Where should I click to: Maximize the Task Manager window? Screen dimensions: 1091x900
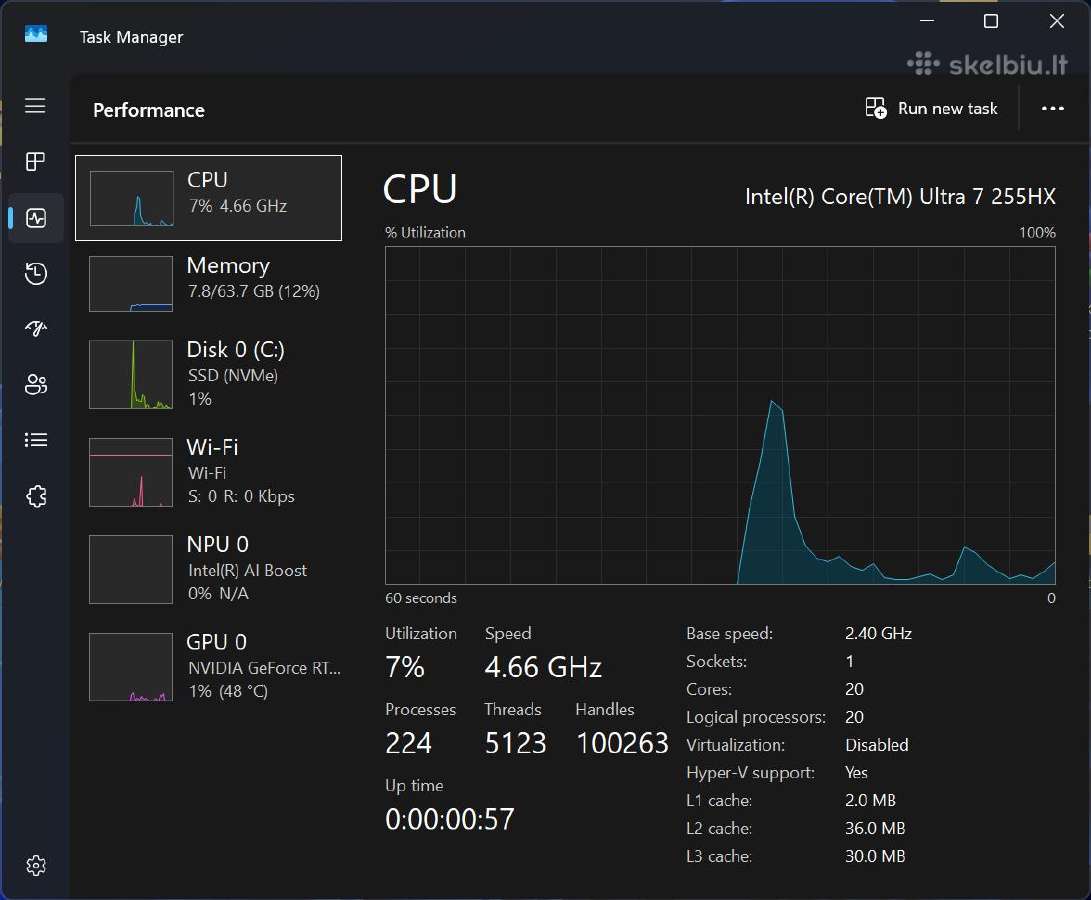(x=991, y=22)
